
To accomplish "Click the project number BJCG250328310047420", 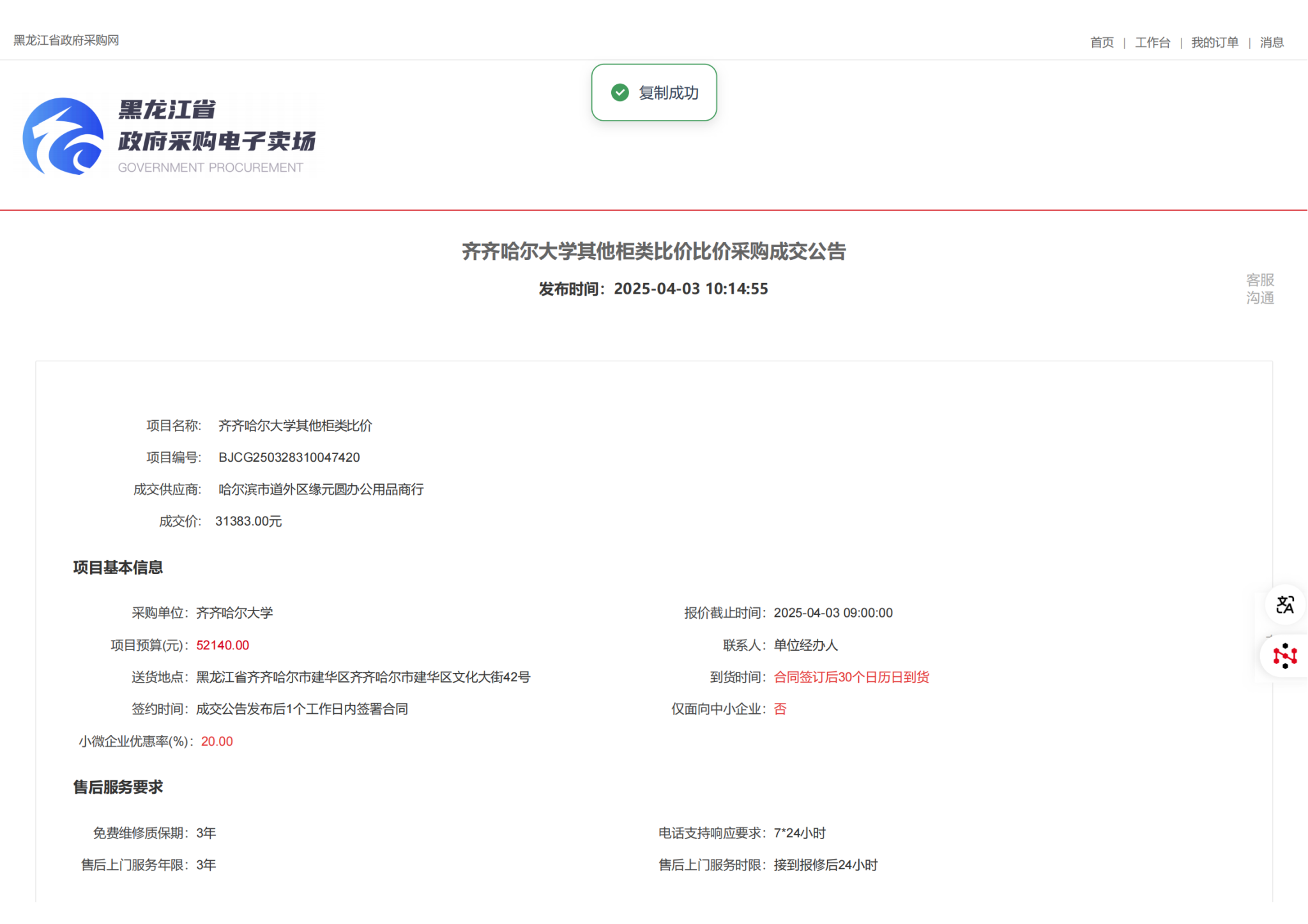I will tap(289, 457).
